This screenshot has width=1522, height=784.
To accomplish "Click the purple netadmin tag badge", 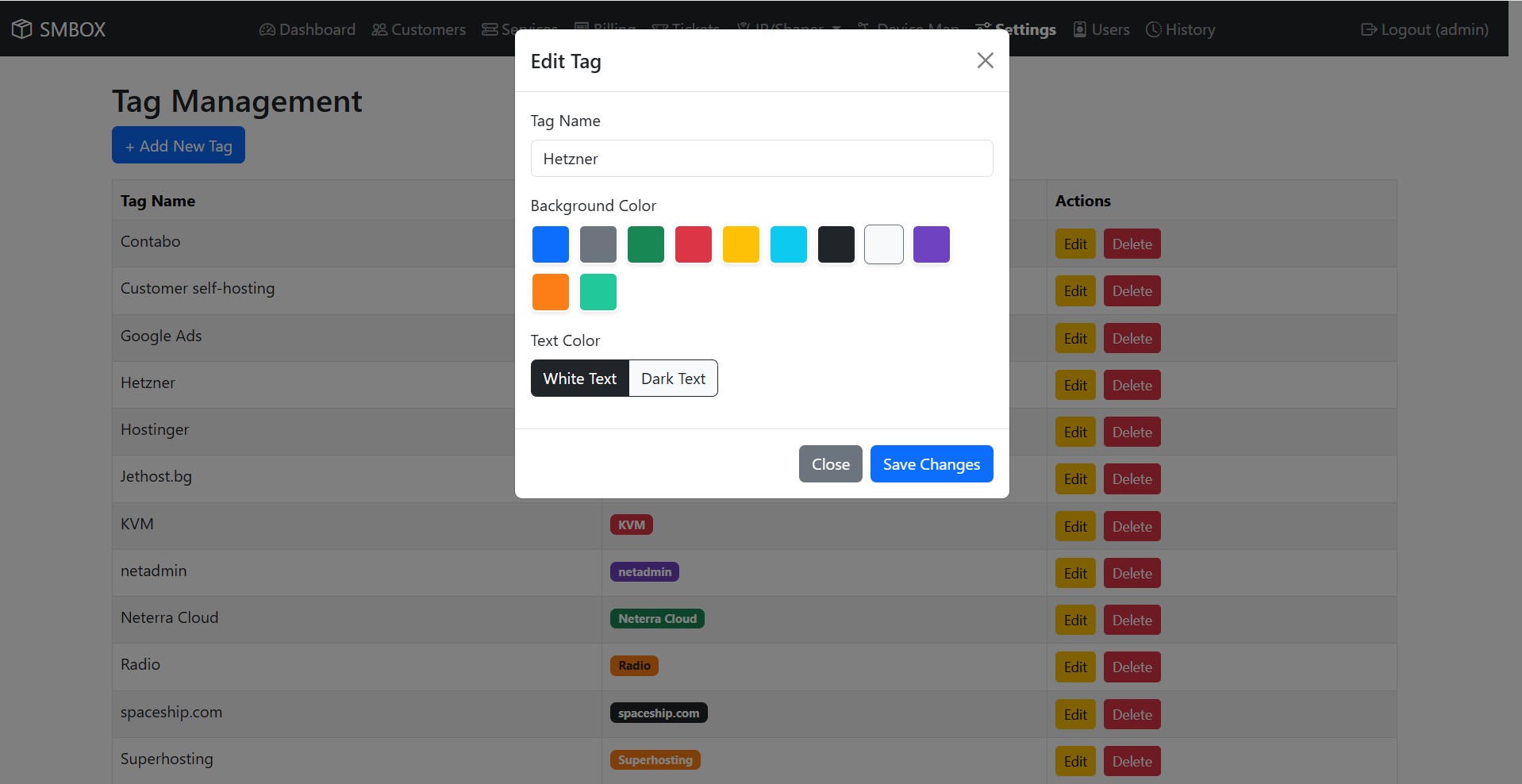I will 644,572.
